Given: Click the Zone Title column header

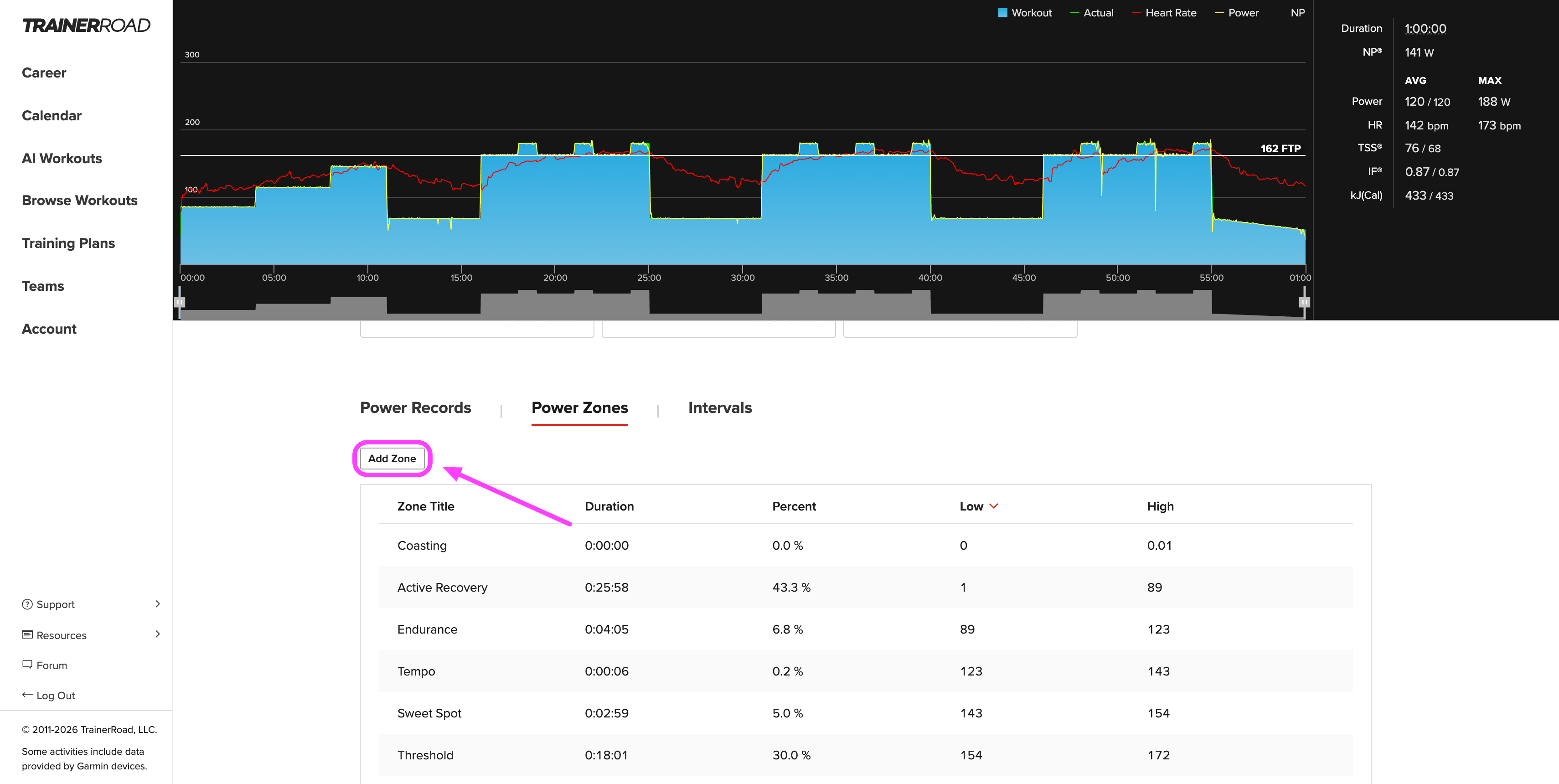Looking at the screenshot, I should (425, 506).
